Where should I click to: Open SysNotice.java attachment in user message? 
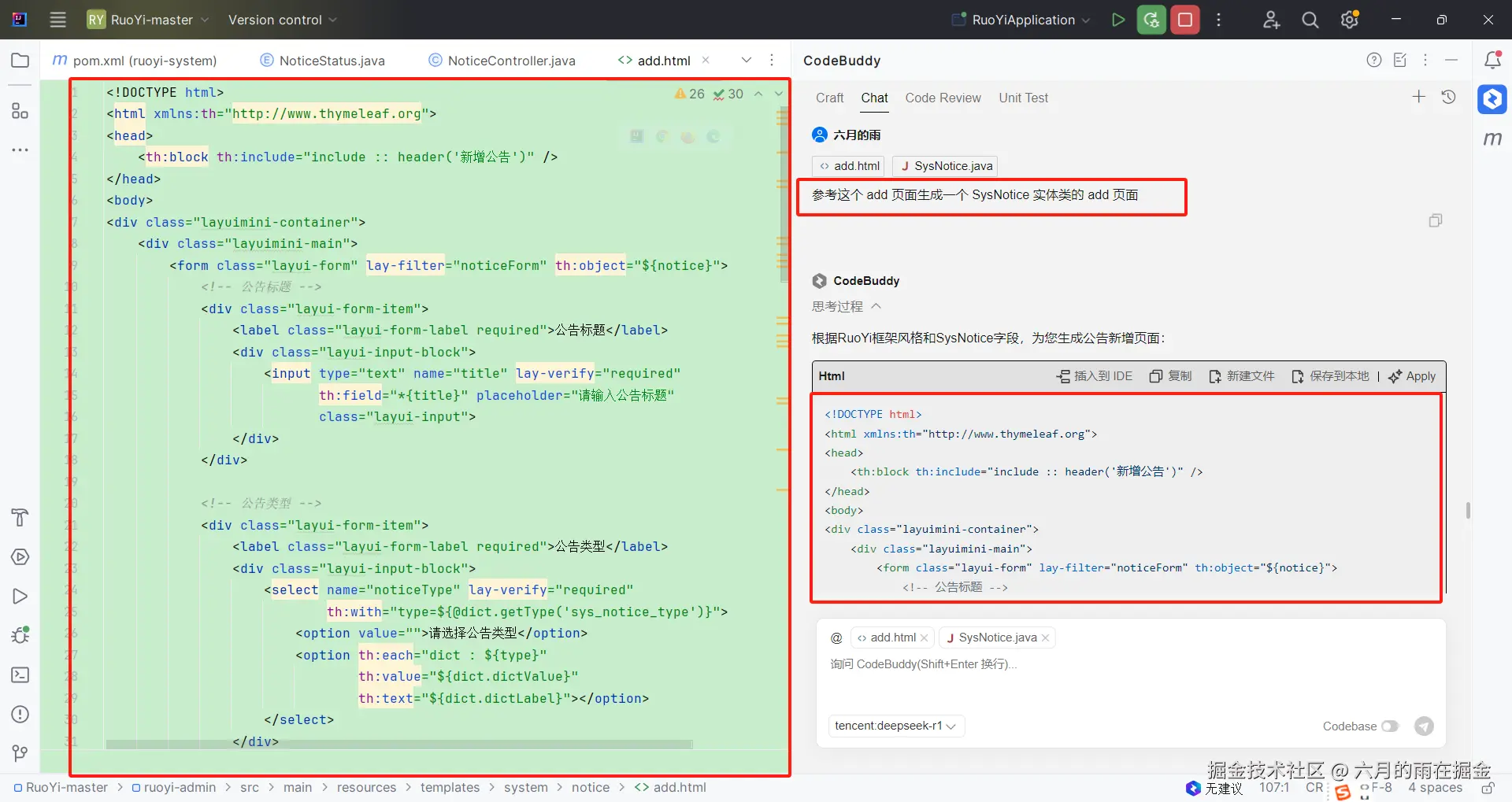coord(945,166)
